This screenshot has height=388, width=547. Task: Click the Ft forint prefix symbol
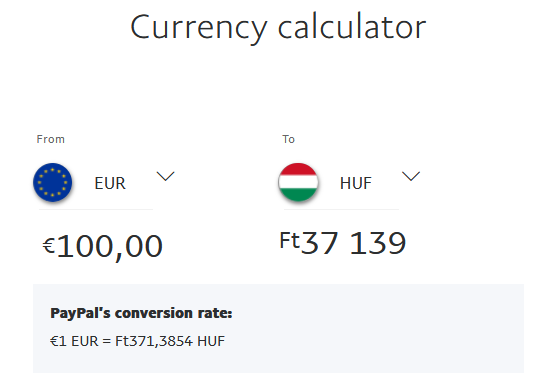(290, 240)
